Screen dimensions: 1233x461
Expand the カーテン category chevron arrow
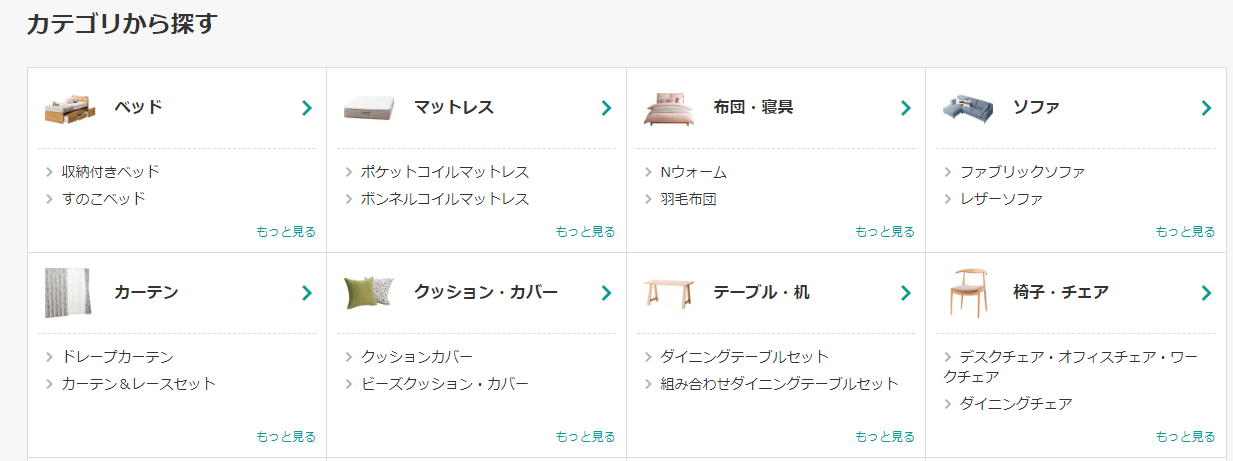point(307,293)
